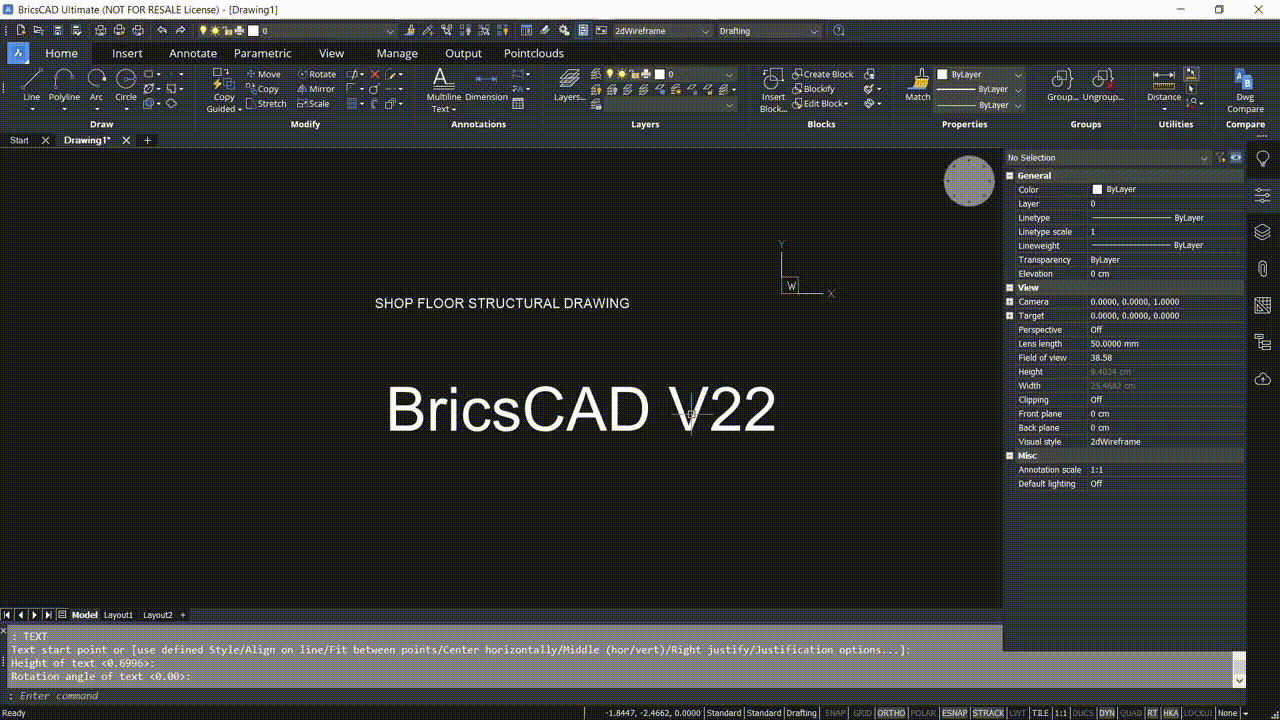The height and width of the screenshot is (720, 1280).
Task: Switch to the Layout1 tab
Action: click(118, 615)
